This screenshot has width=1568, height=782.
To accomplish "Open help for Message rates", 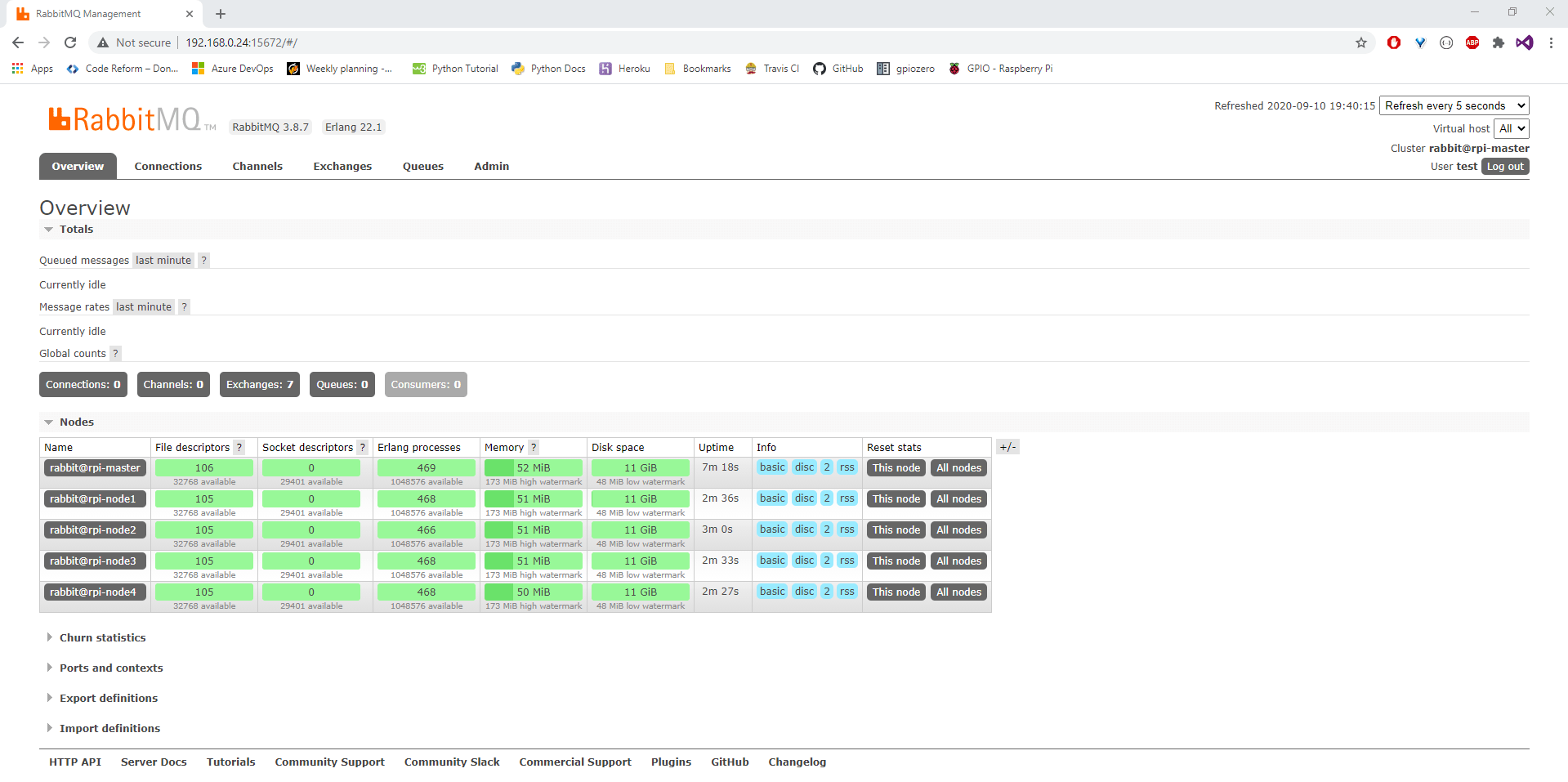I will point(185,307).
